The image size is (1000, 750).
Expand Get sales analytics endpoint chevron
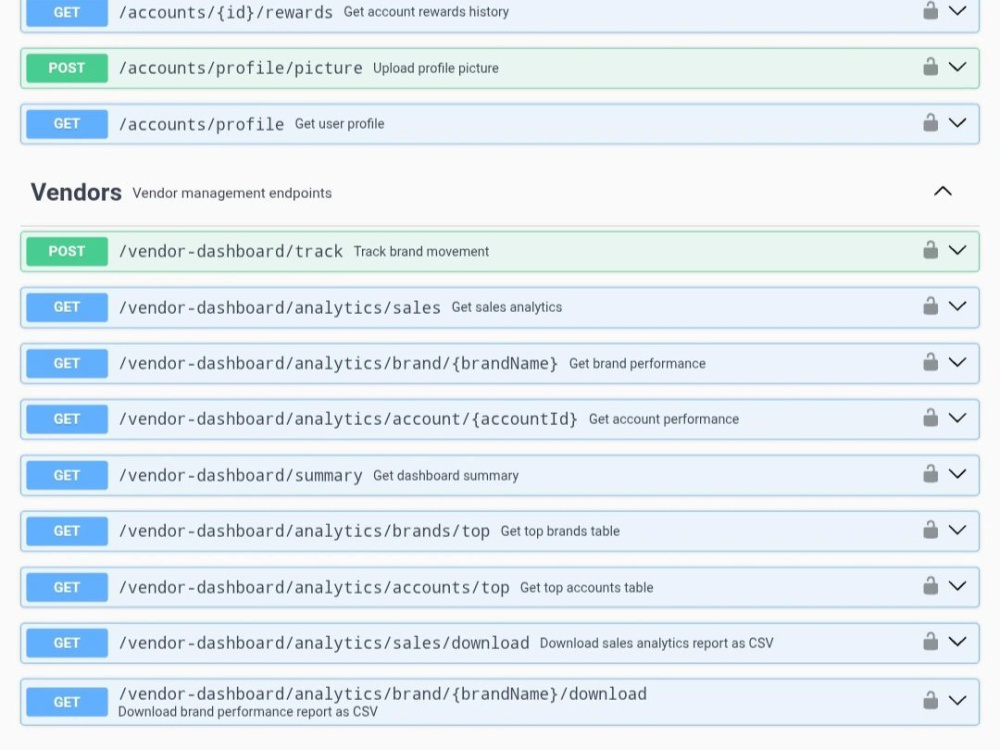[x=958, y=306]
